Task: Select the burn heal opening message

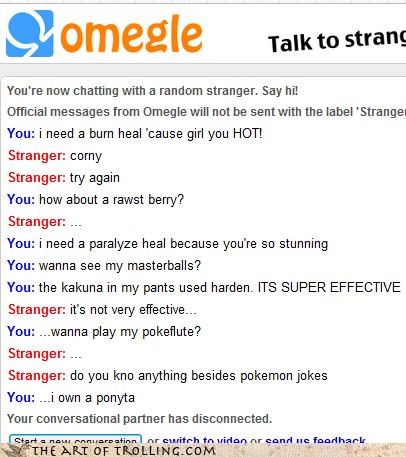Action: click(135, 134)
